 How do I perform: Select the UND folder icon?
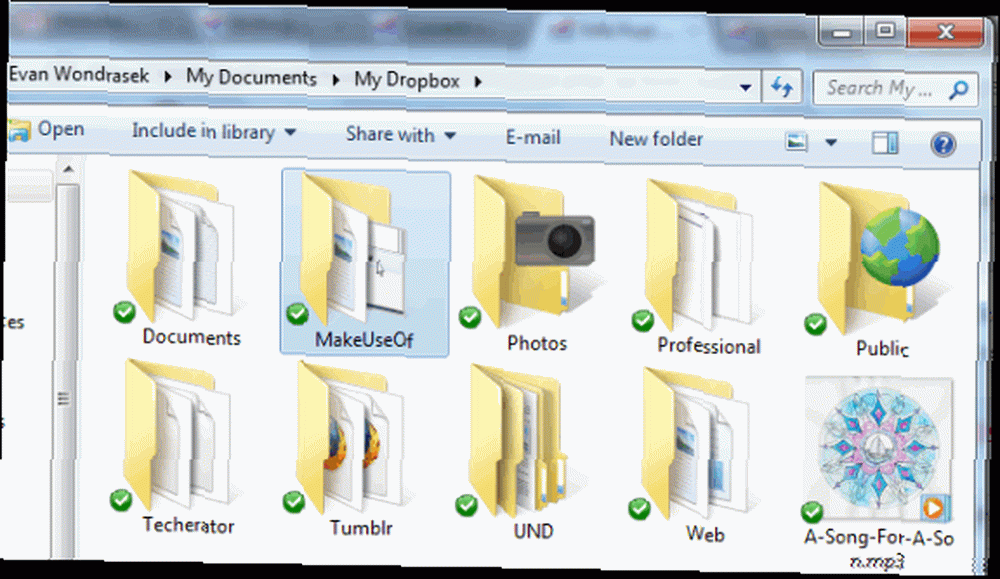point(518,440)
